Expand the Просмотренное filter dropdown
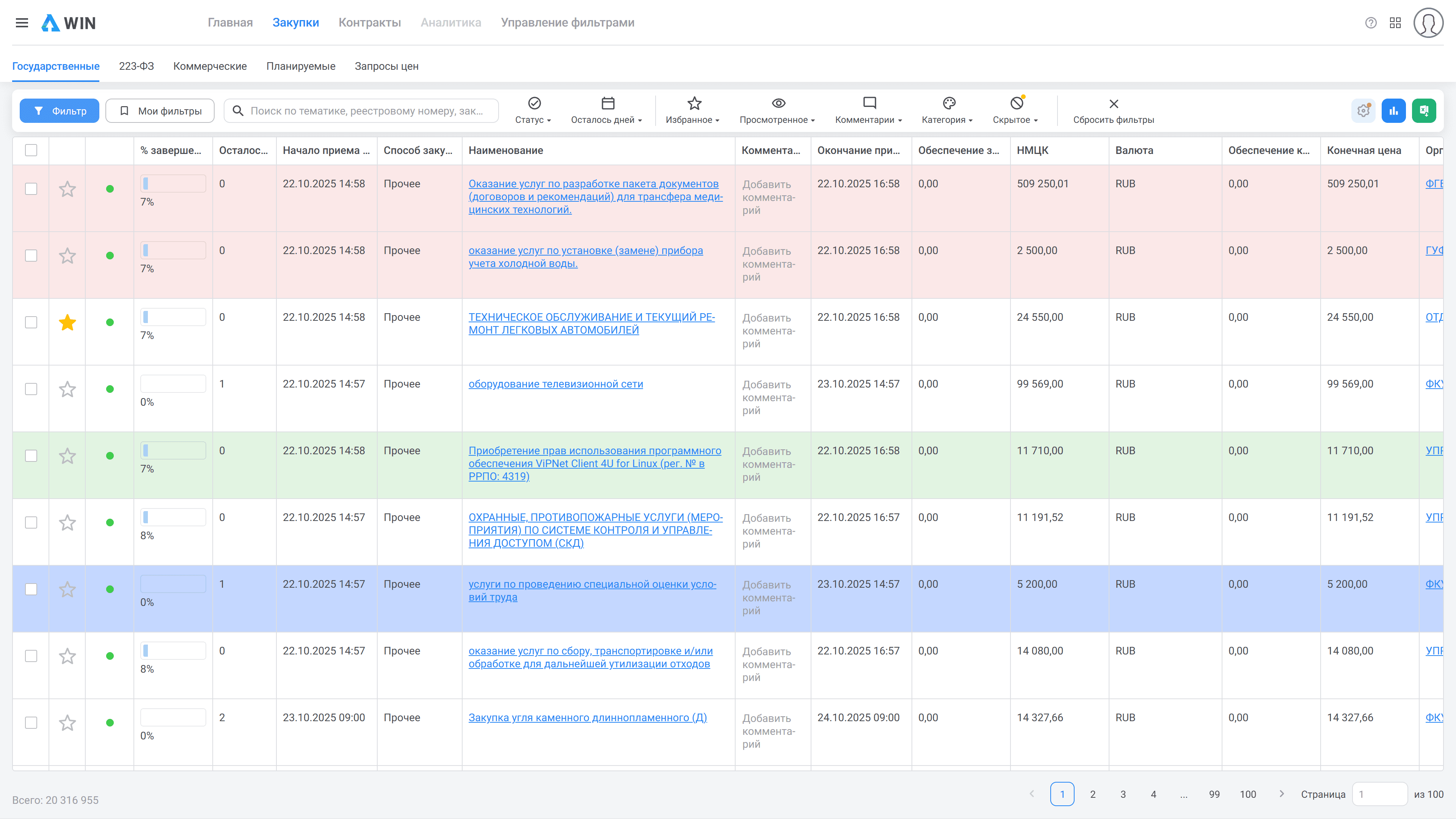 point(778,110)
